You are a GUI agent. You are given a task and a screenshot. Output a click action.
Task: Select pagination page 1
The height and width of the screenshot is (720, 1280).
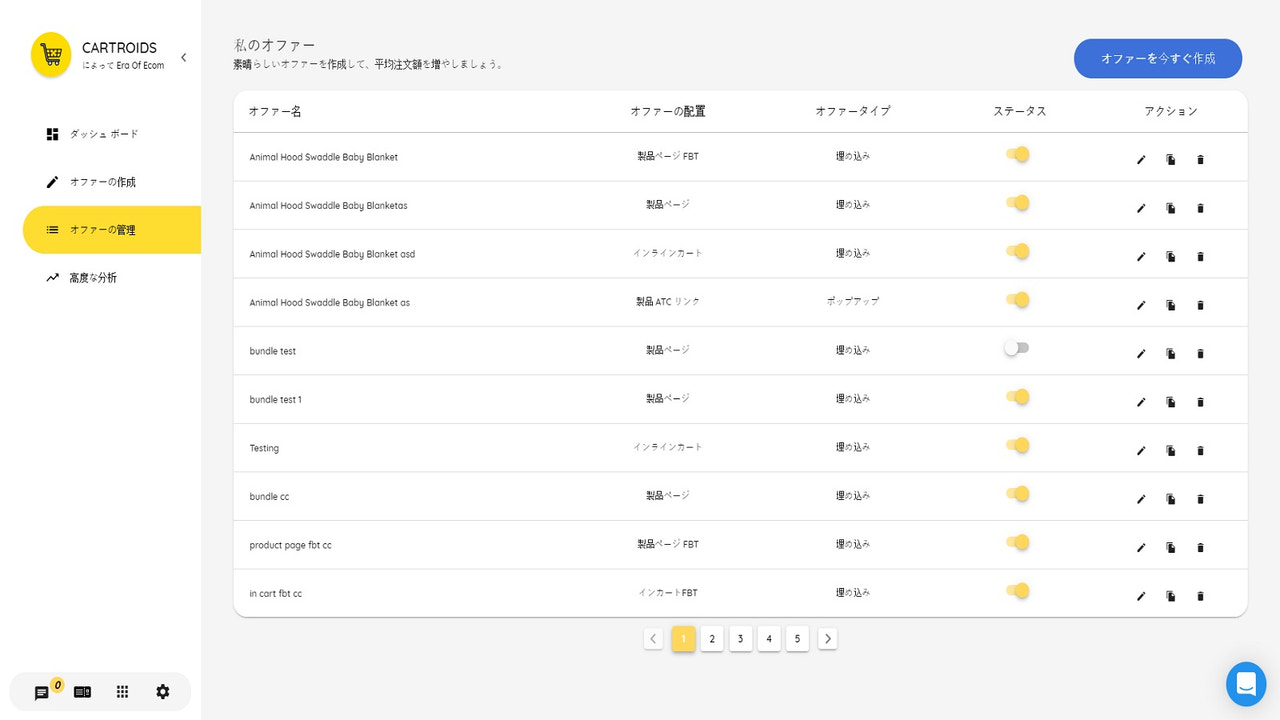[684, 639]
